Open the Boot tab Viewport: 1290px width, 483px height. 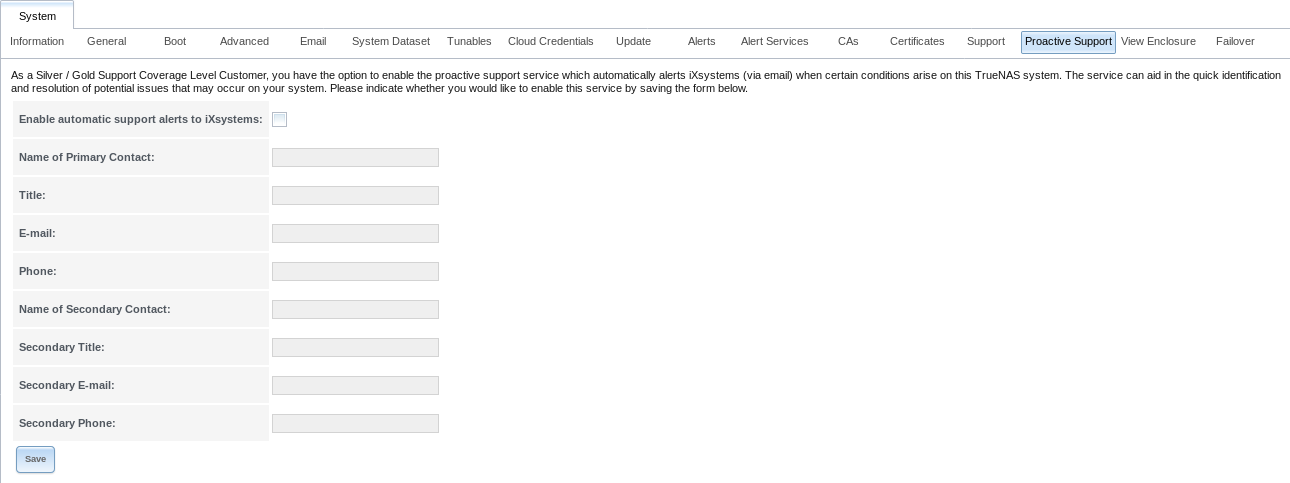(x=175, y=41)
